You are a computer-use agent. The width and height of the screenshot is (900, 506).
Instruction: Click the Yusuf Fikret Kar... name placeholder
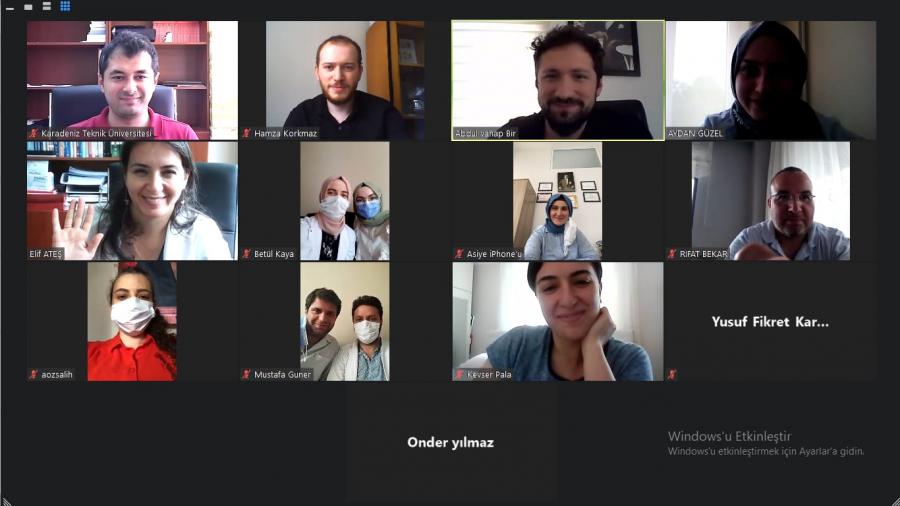coord(770,322)
